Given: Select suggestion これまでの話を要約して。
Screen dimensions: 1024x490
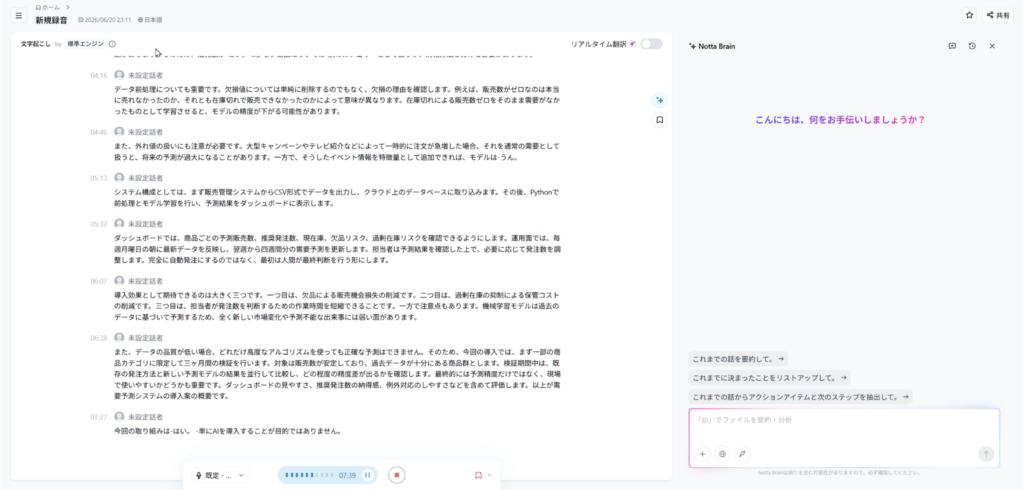Looking at the screenshot, I should point(738,359).
